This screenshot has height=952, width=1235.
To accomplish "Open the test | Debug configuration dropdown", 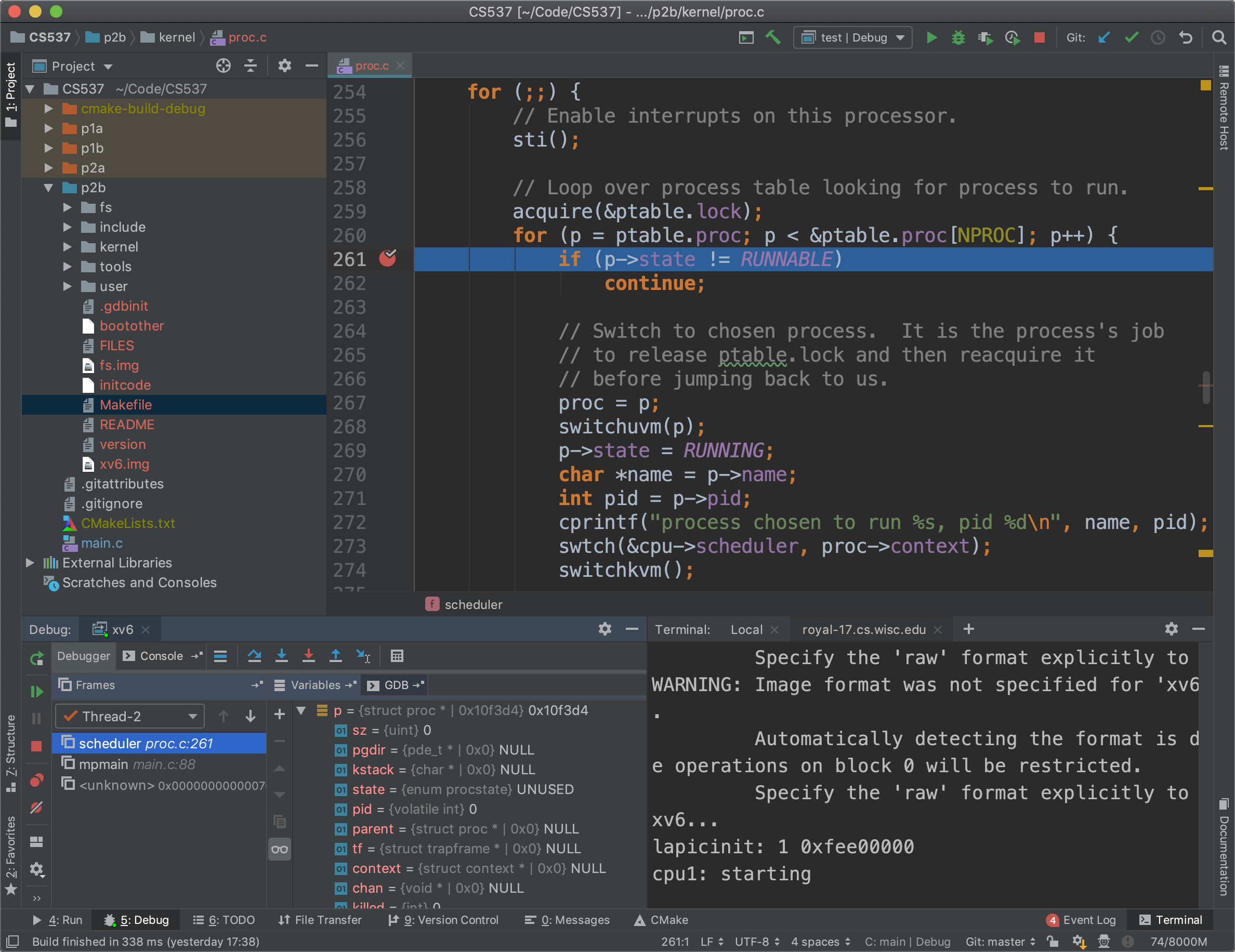I will [853, 38].
